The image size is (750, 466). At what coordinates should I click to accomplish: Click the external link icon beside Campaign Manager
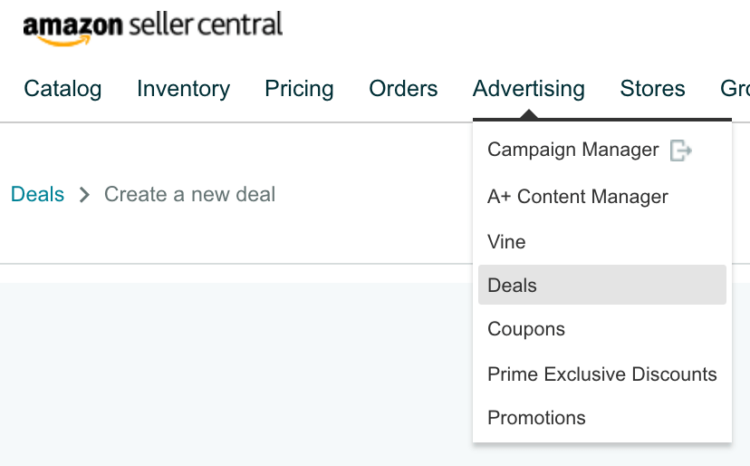[x=681, y=151]
